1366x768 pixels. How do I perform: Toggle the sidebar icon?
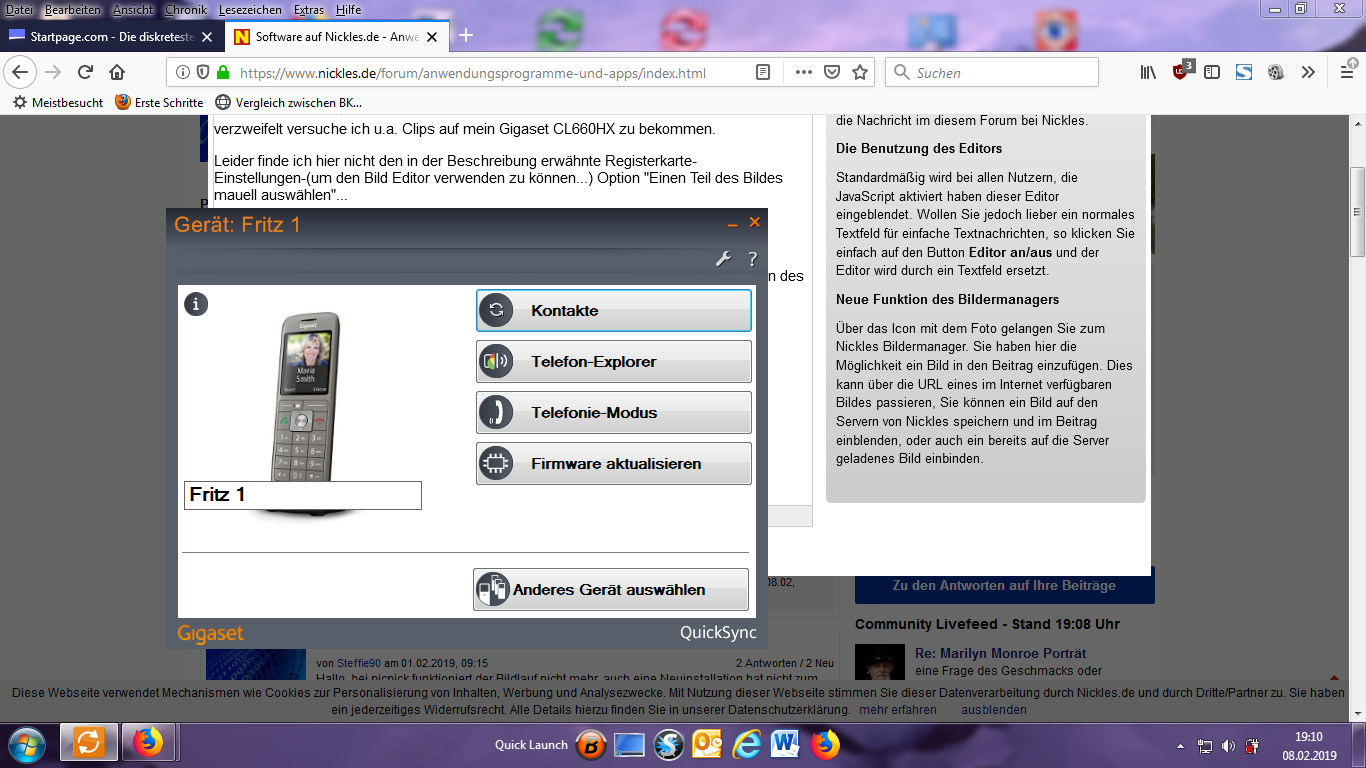click(1212, 72)
